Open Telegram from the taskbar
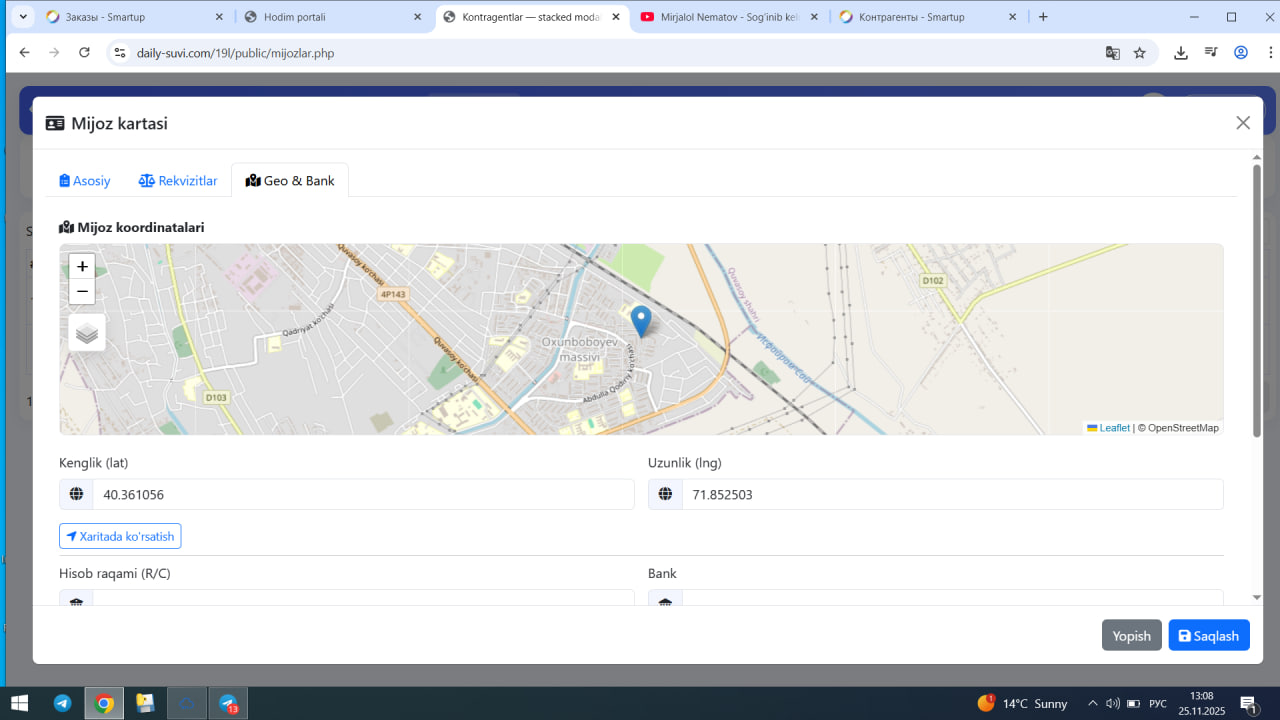Image resolution: width=1280 pixels, height=720 pixels. [x=62, y=703]
